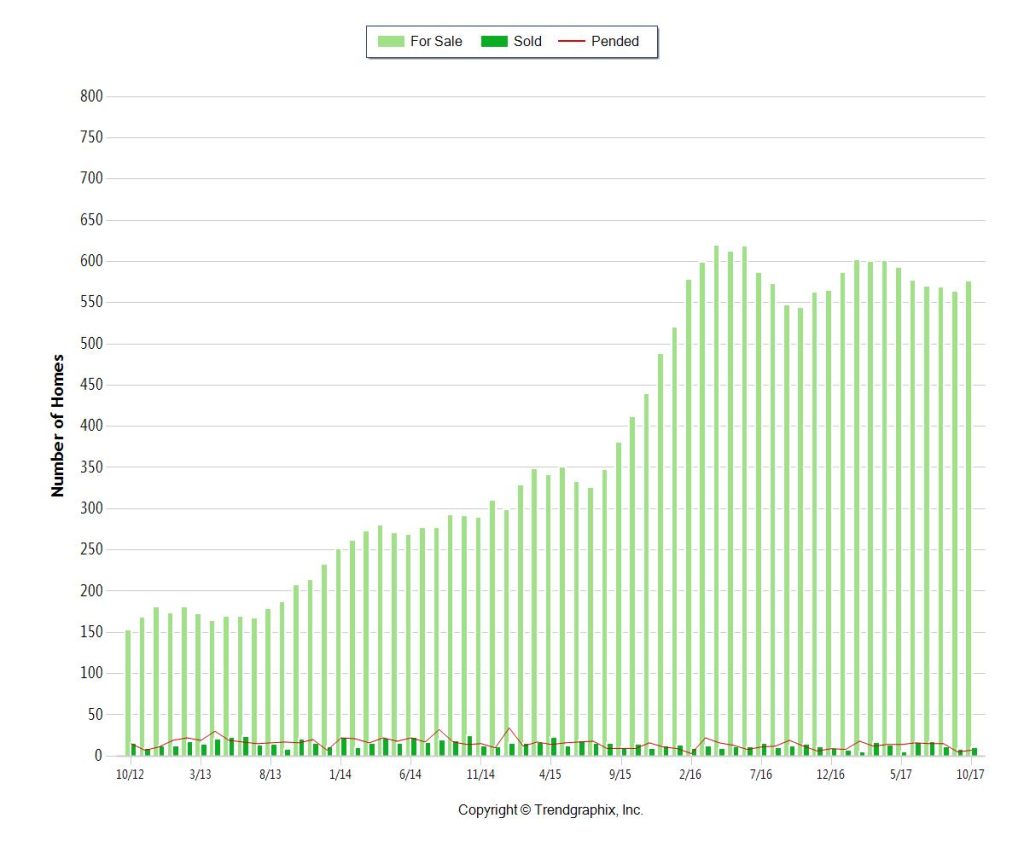Click the 350 y-axis label
The width and height of the screenshot is (1024, 853).
91,467
